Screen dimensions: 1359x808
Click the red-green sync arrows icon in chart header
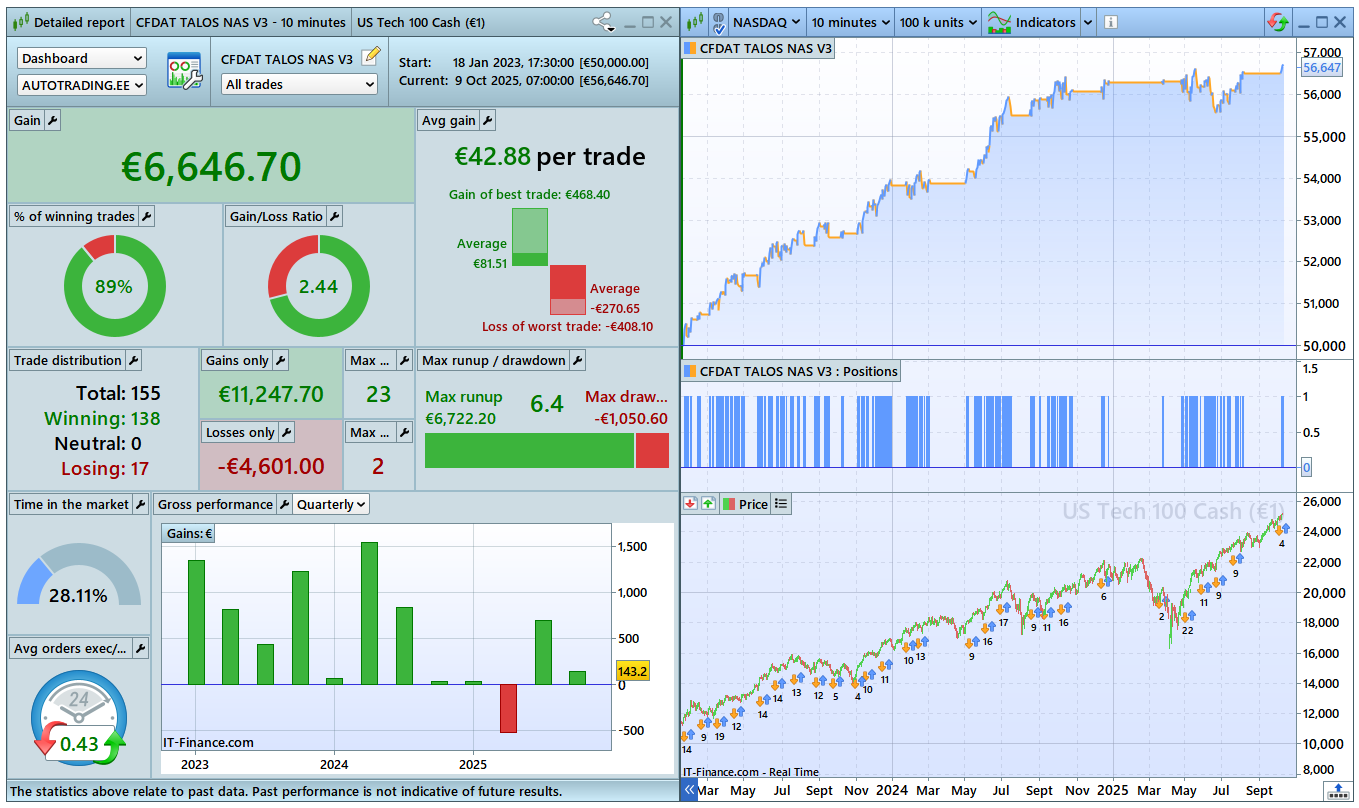click(1277, 22)
